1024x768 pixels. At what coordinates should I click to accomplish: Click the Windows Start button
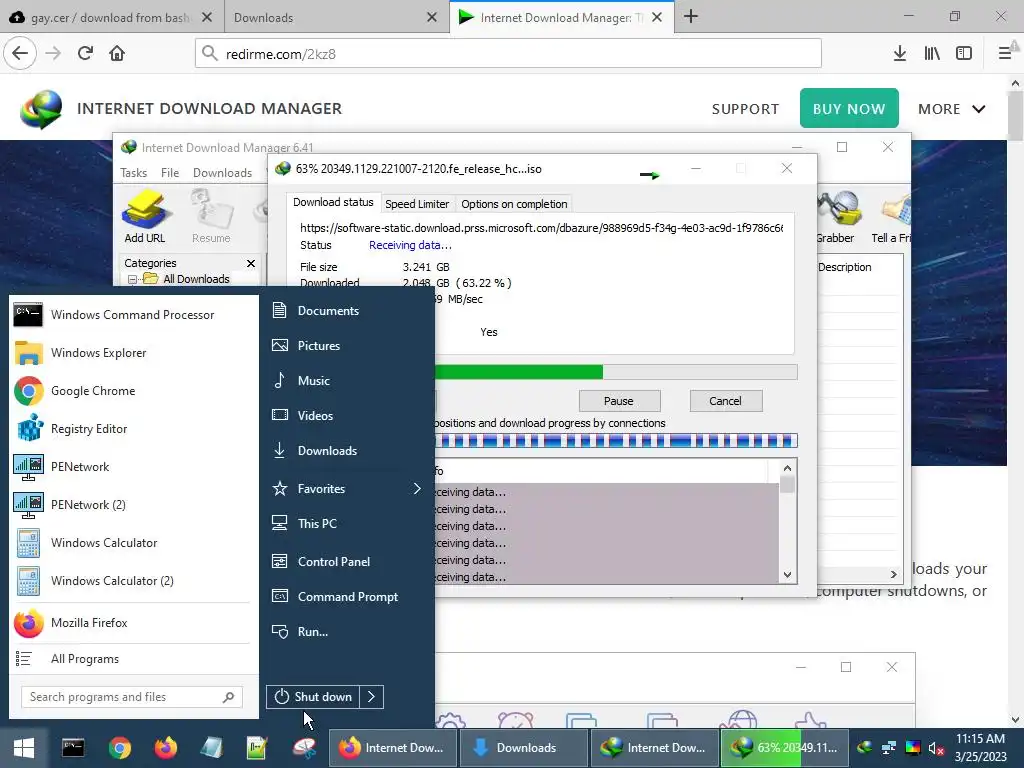click(x=24, y=748)
